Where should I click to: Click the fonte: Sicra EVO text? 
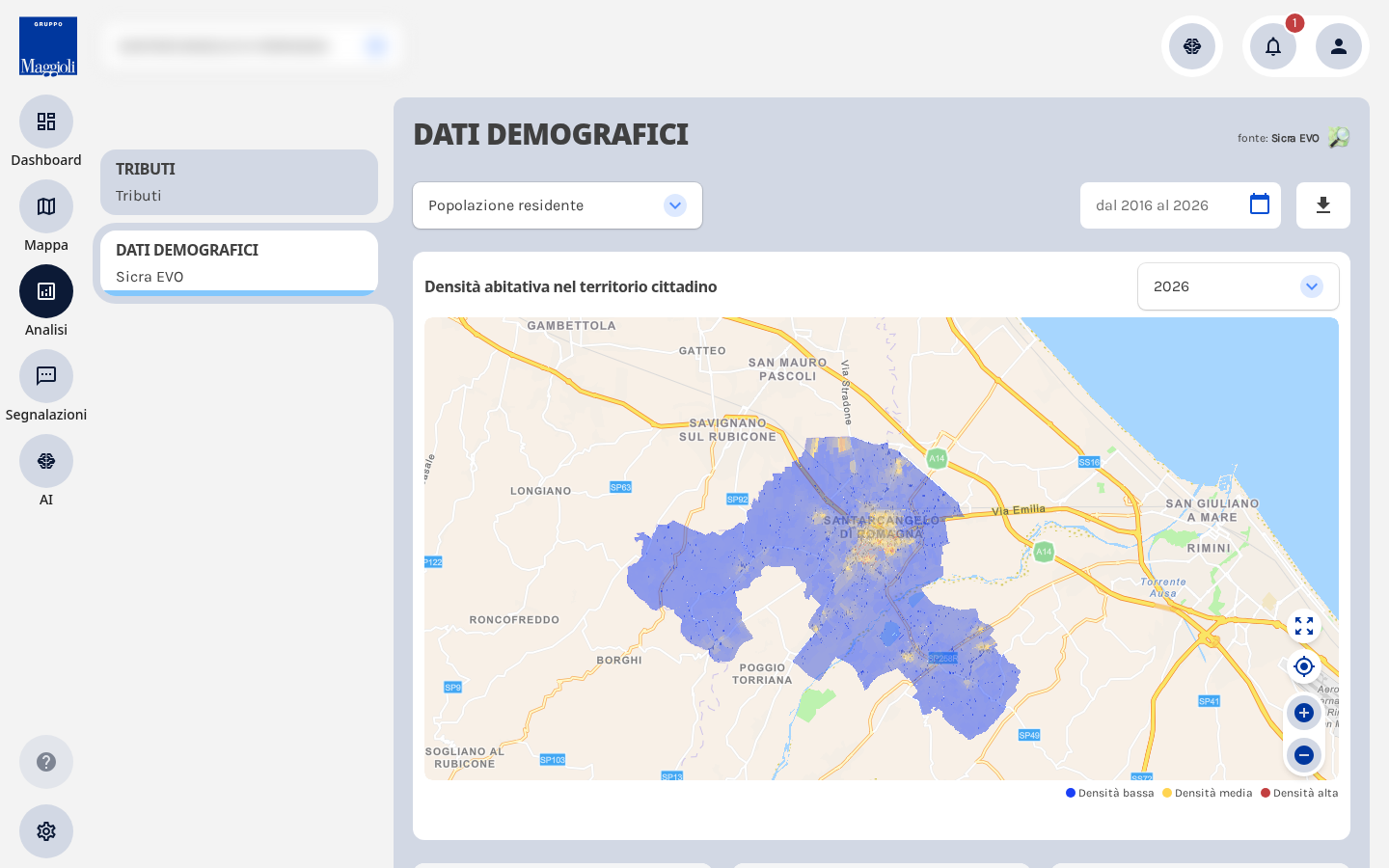tap(1278, 138)
